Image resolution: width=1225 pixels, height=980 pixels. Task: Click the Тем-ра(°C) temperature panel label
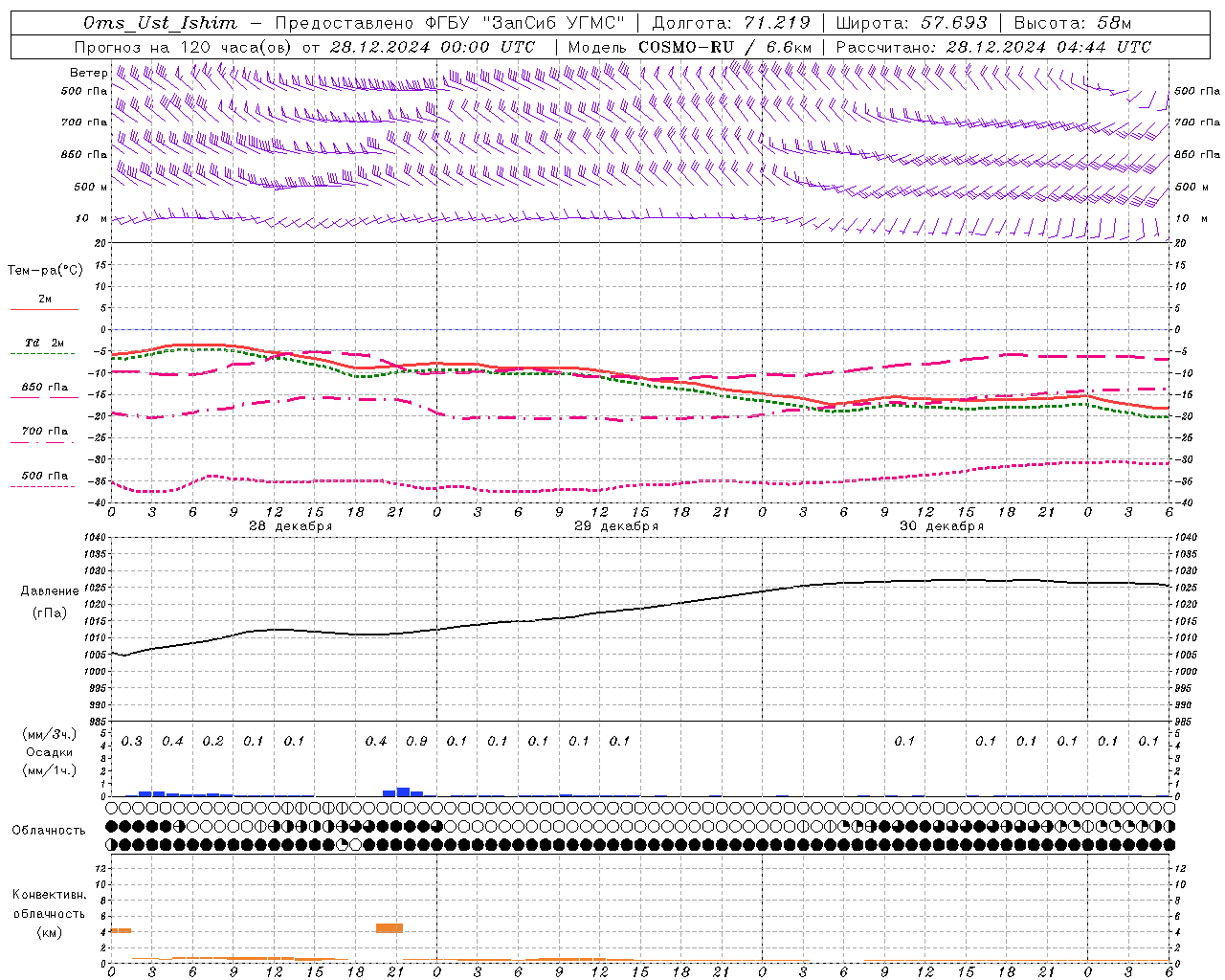click(x=45, y=271)
